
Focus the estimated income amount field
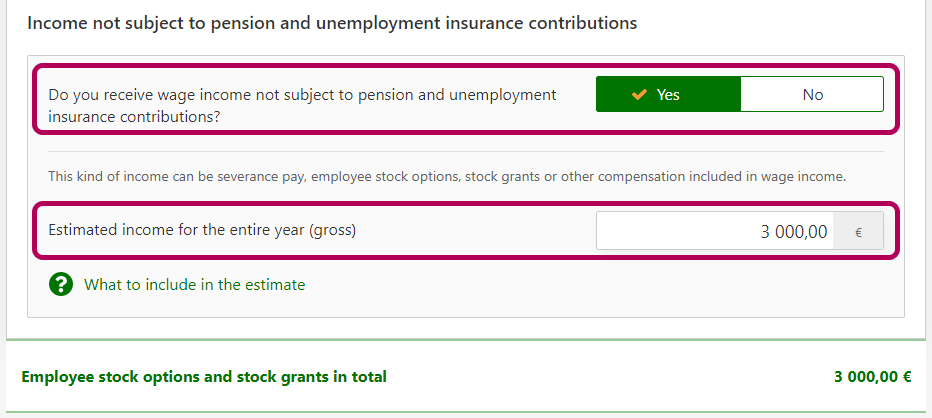(x=715, y=231)
